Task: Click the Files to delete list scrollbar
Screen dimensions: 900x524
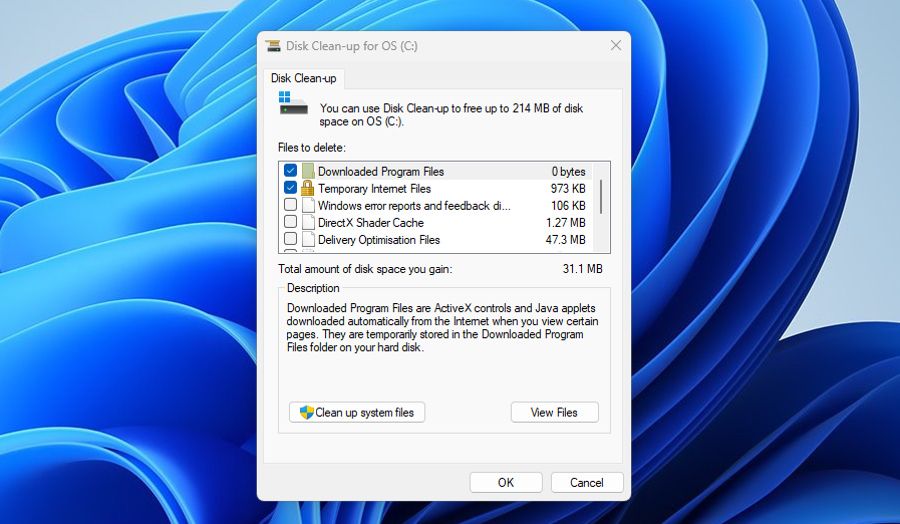Action: [601, 196]
